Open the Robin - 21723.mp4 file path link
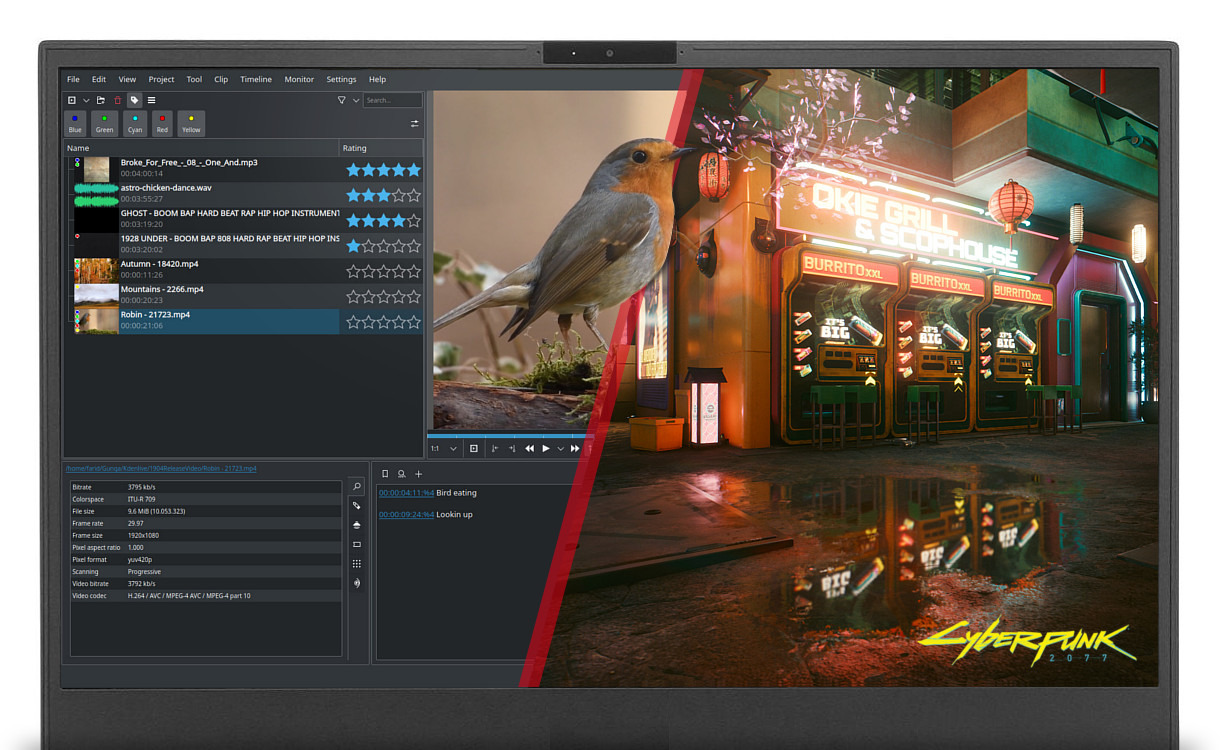Image resolution: width=1220 pixels, height=750 pixels. pyautogui.click(x=160, y=468)
